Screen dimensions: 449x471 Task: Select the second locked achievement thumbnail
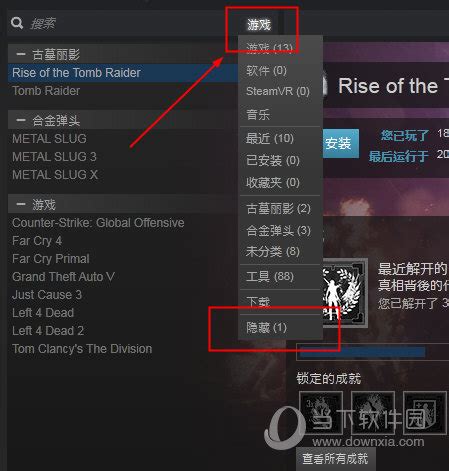373,413
